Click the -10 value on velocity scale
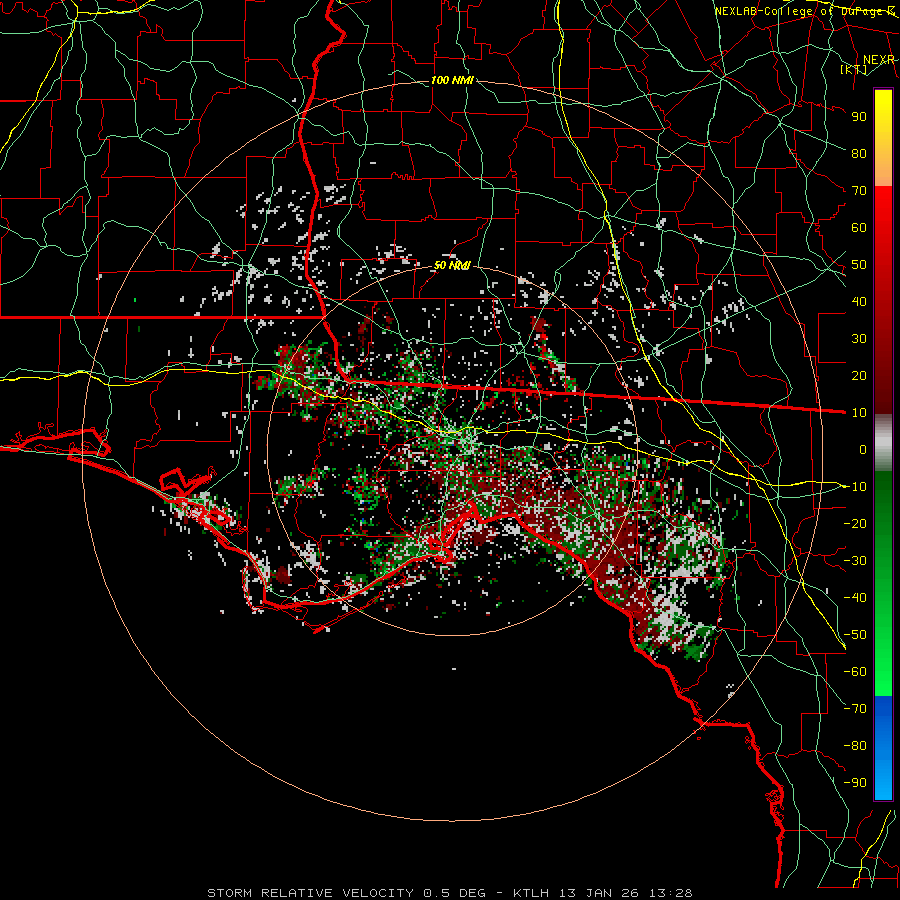Screen dimensions: 900x900 pos(855,487)
